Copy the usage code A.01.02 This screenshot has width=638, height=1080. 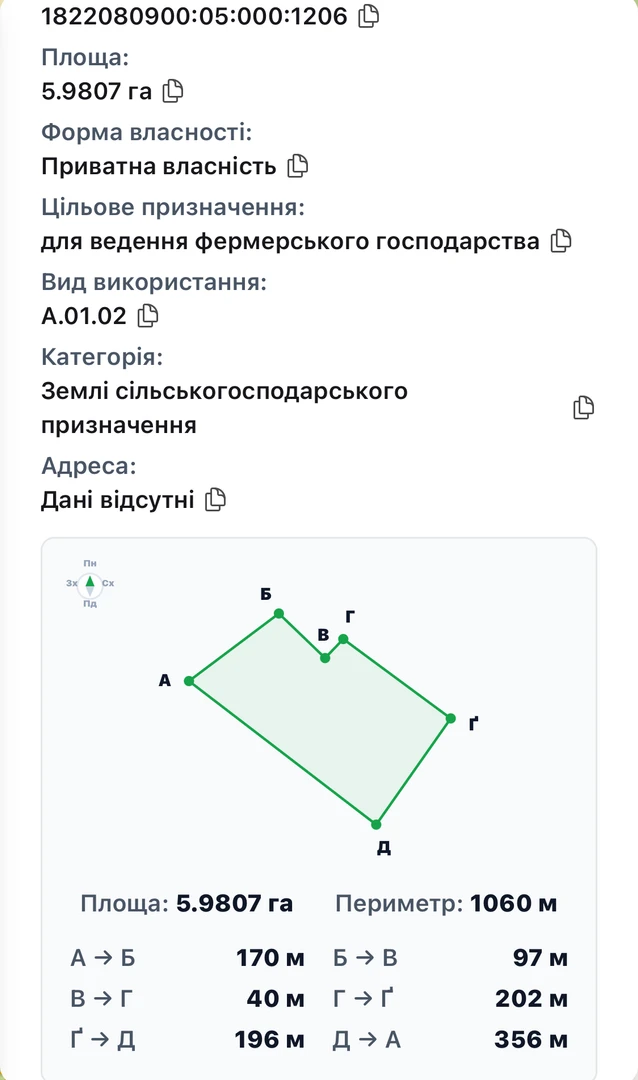147,316
